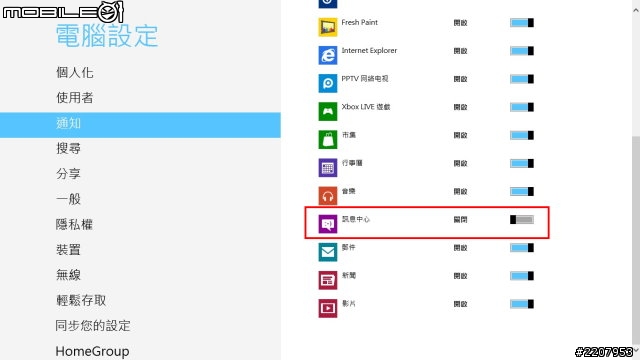Viewport: 640px width, 360px height.
Task: Select 通知 settings category
Action: (140, 125)
